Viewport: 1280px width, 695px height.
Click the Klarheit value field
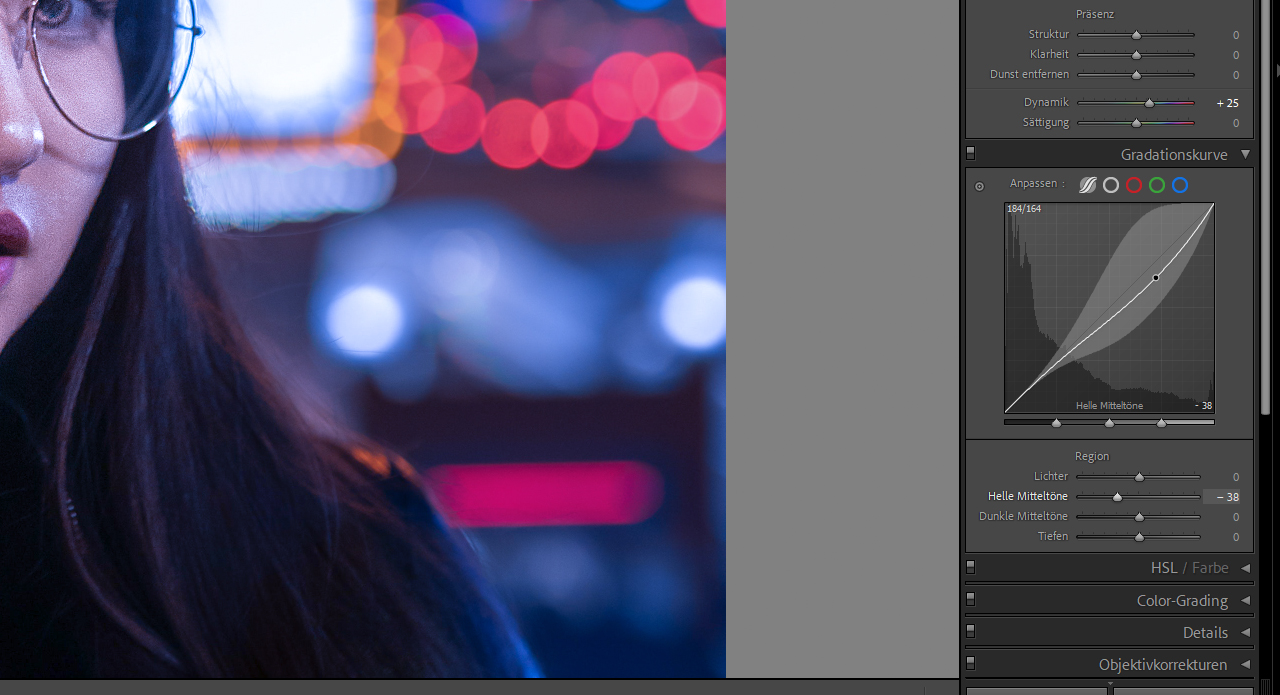coord(1235,55)
